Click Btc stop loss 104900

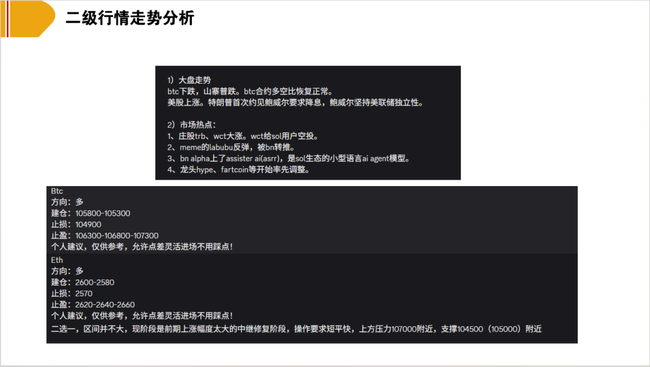coord(88,224)
